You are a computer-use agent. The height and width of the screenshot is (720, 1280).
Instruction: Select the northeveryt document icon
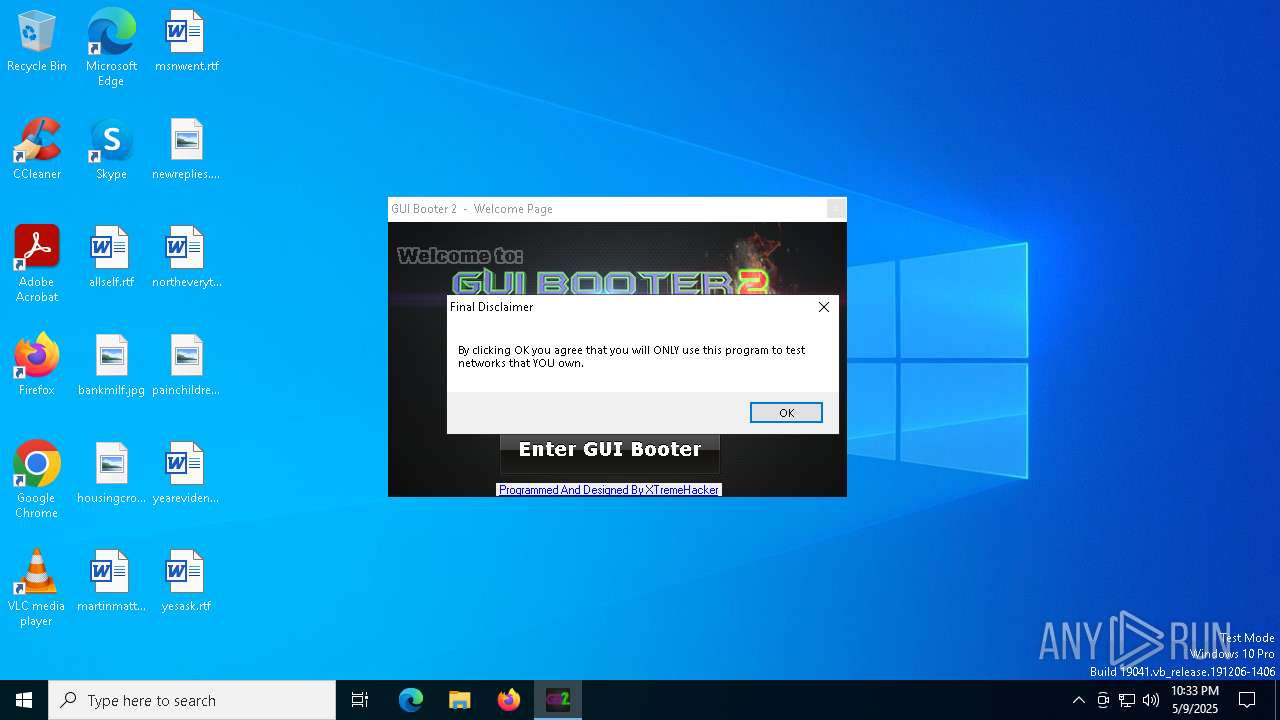(x=186, y=258)
